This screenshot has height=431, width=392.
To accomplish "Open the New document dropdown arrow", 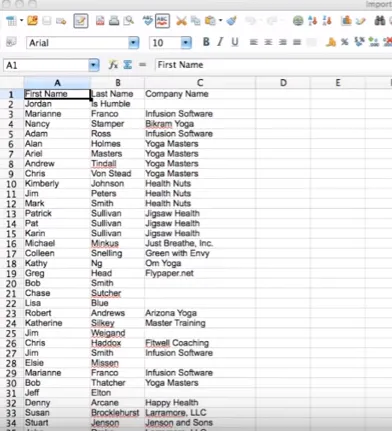I will [x=21, y=21].
